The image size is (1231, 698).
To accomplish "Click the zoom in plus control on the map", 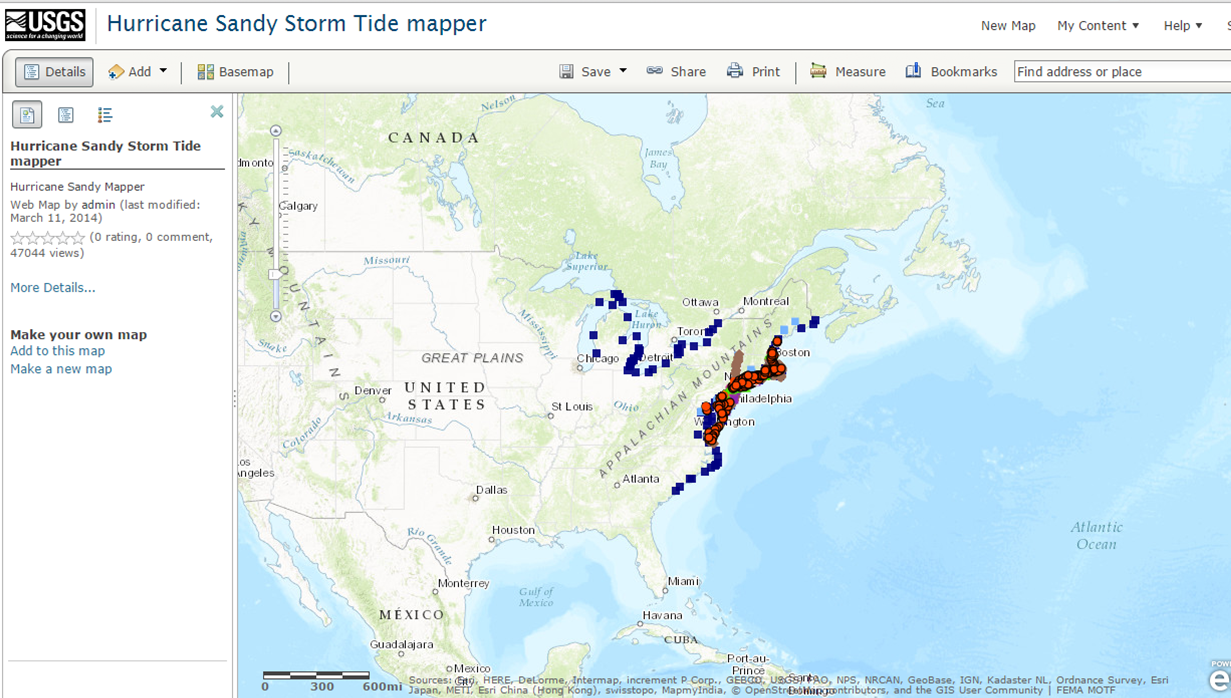I will pos(275,129).
